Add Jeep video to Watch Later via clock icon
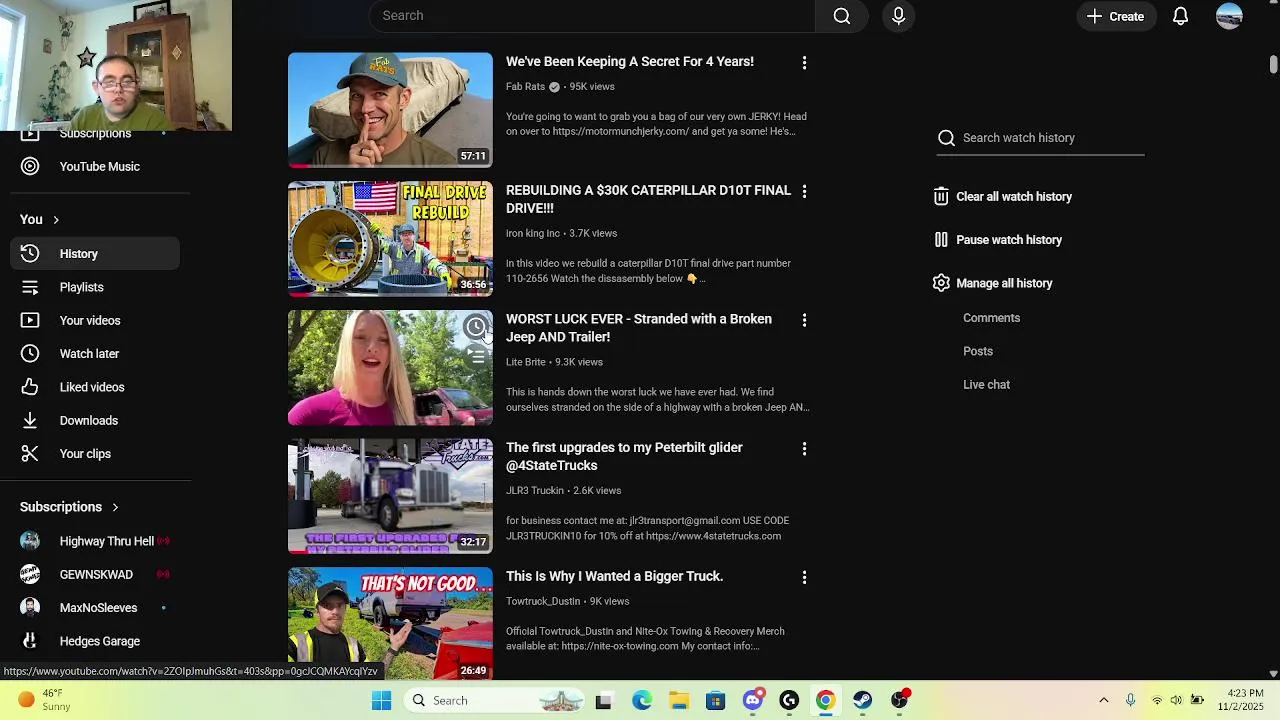 point(476,327)
